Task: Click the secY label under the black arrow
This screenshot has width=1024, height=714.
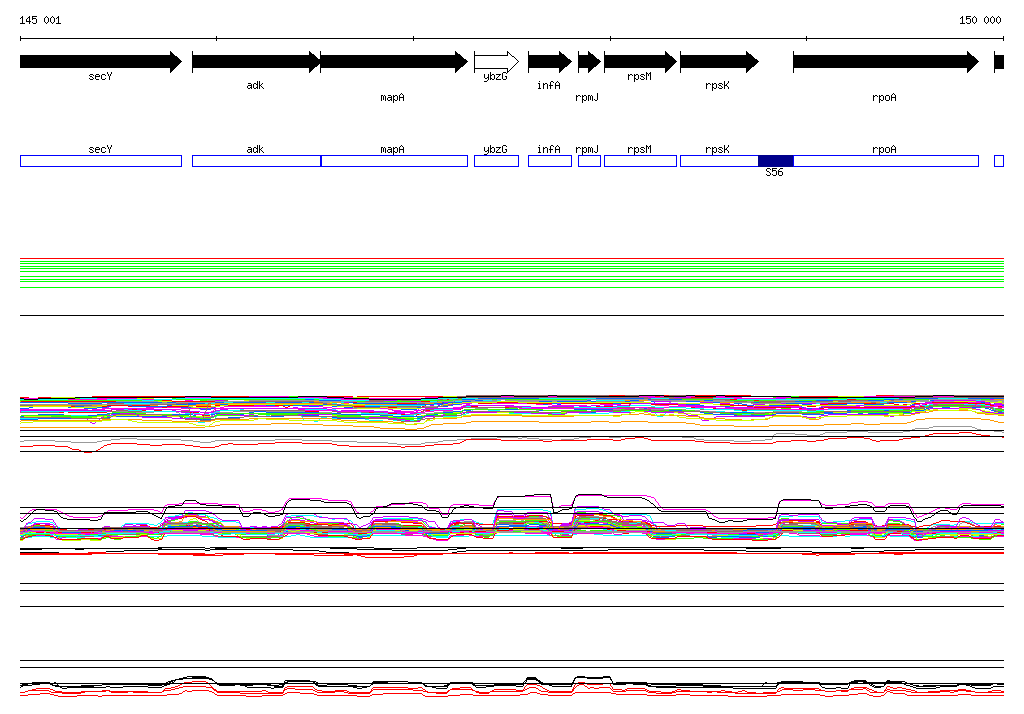Action: [101, 76]
